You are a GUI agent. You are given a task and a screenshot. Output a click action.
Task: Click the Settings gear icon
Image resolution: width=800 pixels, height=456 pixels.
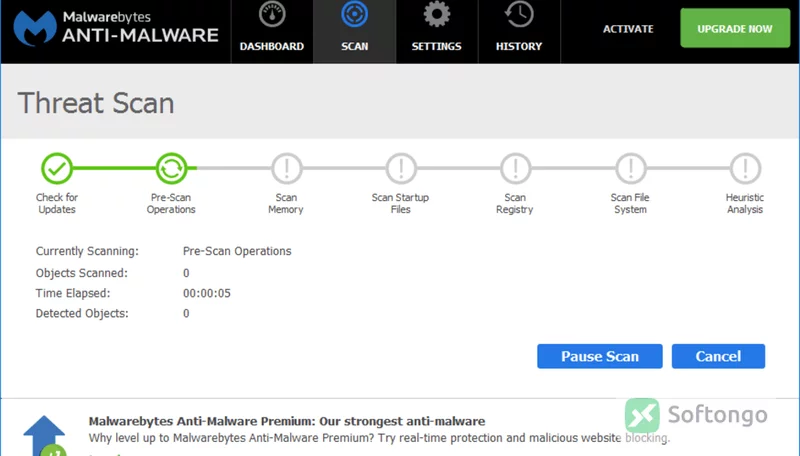coord(437,14)
